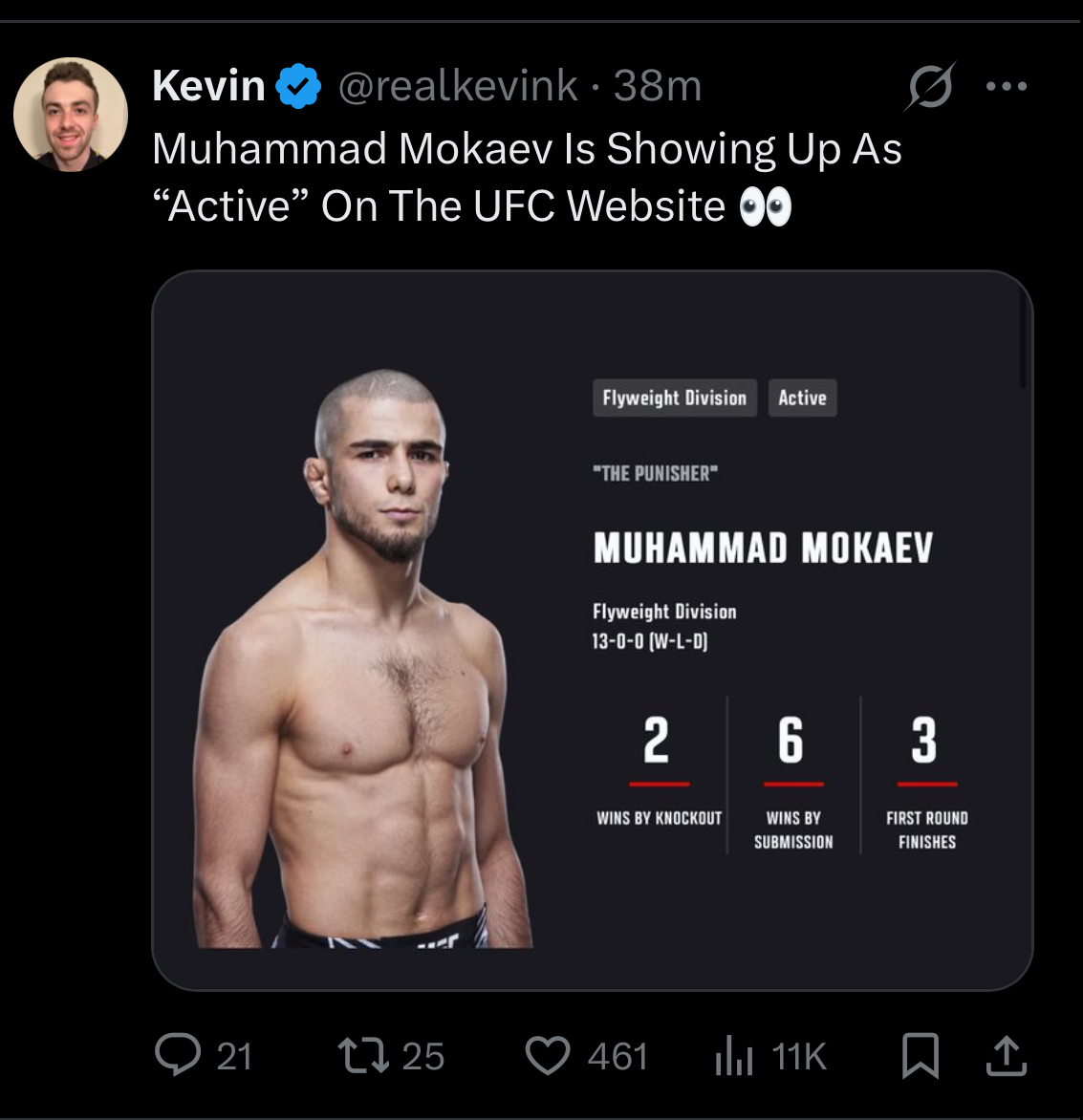Click the Muhammad Mokaev name heading
Screen dimensions: 1083x1120
click(763, 549)
